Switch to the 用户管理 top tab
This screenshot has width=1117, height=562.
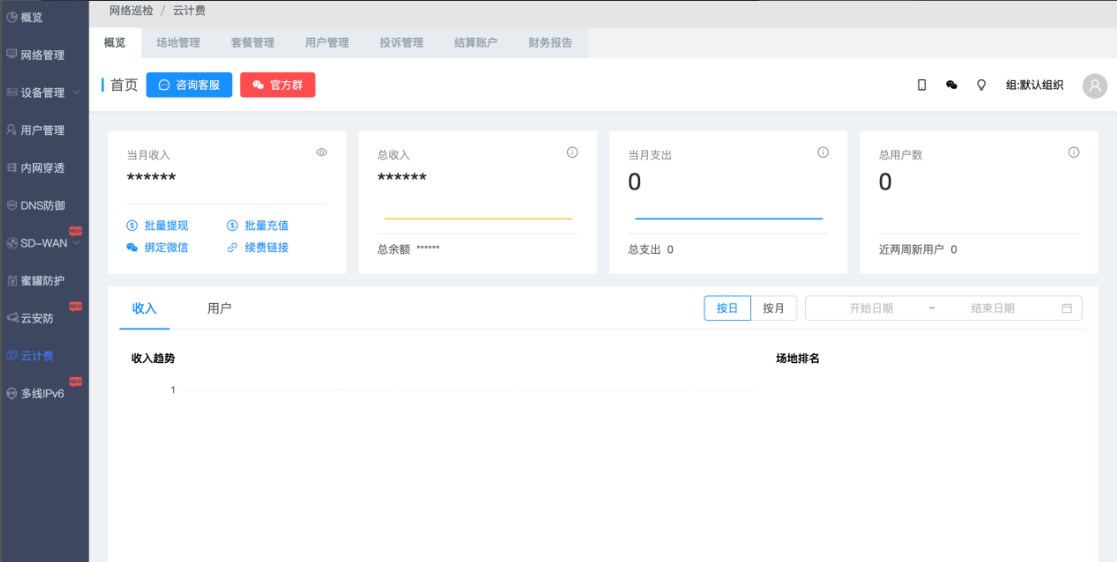click(327, 43)
